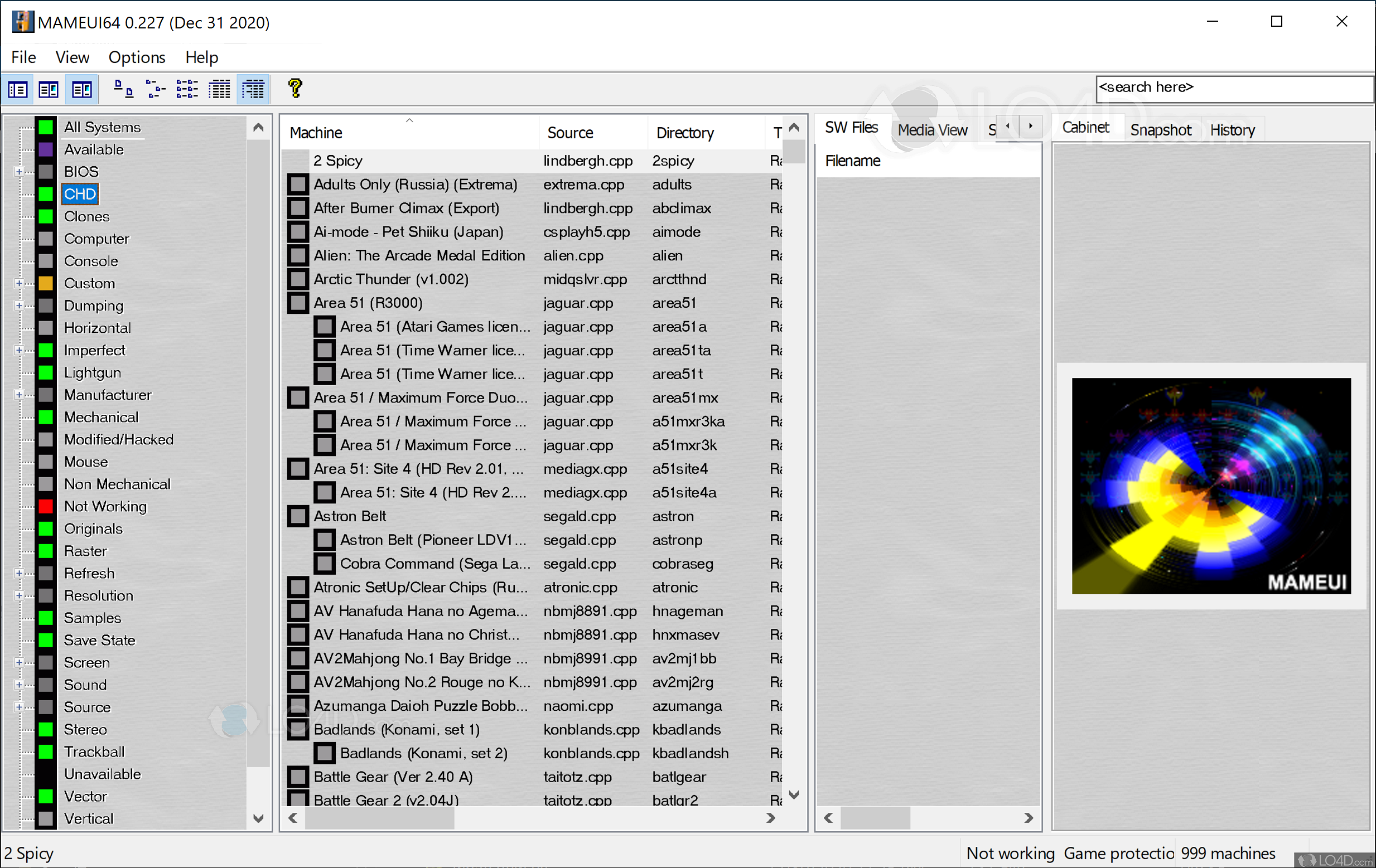Click the search here input field
The image size is (1376, 868).
(1229, 88)
